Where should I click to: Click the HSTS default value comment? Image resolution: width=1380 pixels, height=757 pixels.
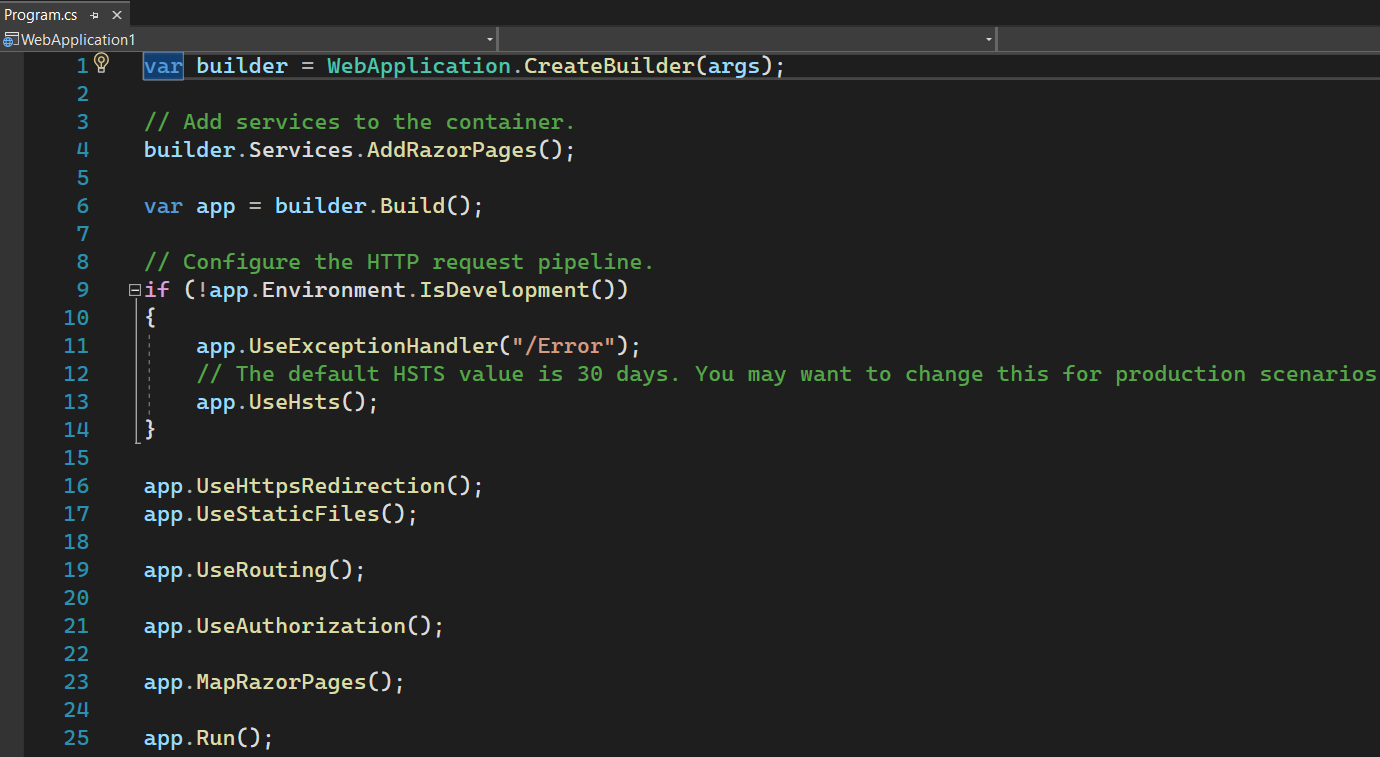(x=788, y=374)
